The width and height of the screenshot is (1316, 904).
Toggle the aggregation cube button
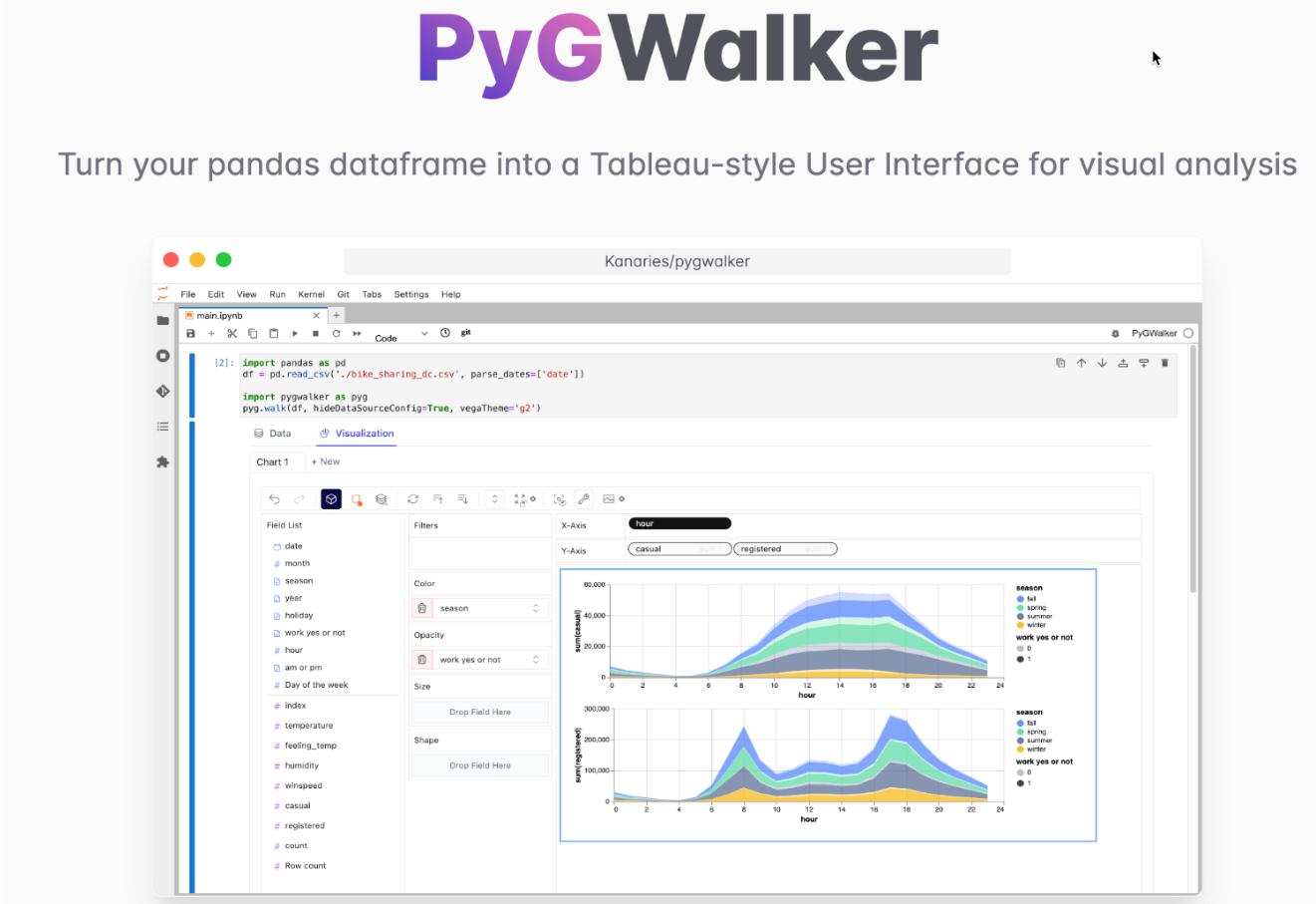point(331,499)
